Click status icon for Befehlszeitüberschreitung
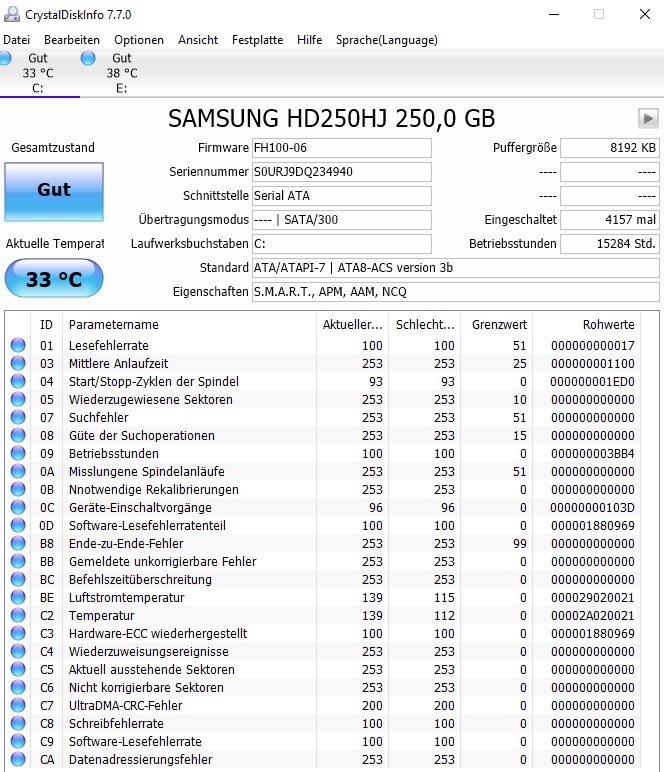 coord(18,579)
